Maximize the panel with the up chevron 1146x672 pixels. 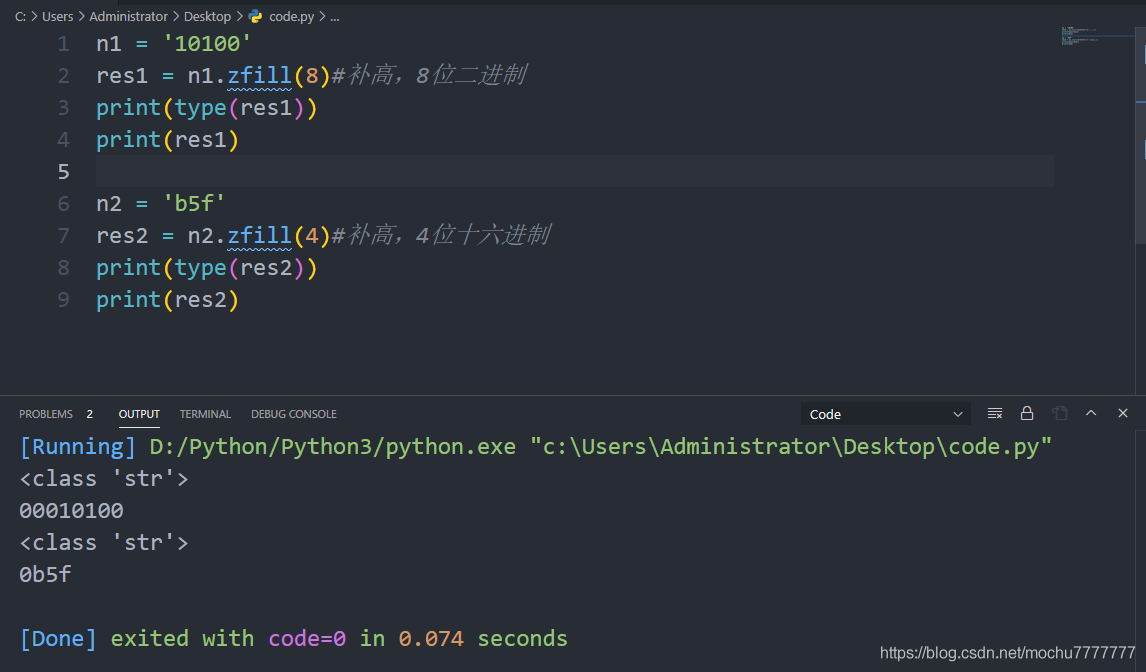(1091, 413)
